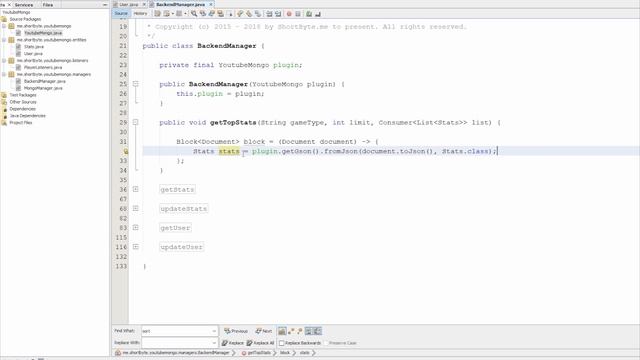Click the Shift Line Right icon
This screenshot has width=640, height=360.
coord(278,13)
